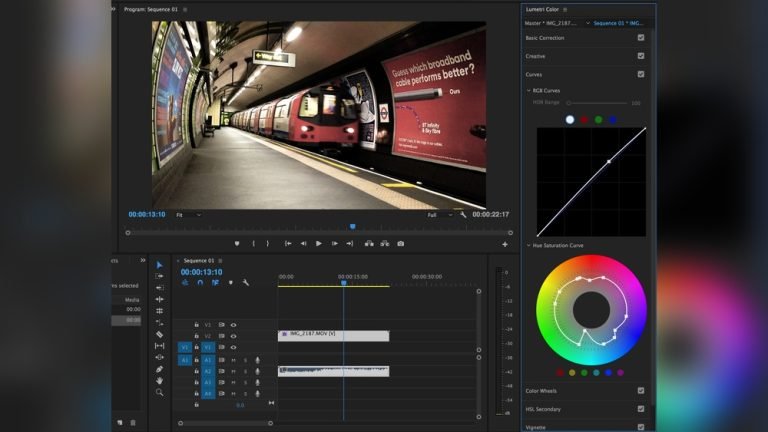
Task: Step back one frame
Action: (303, 243)
